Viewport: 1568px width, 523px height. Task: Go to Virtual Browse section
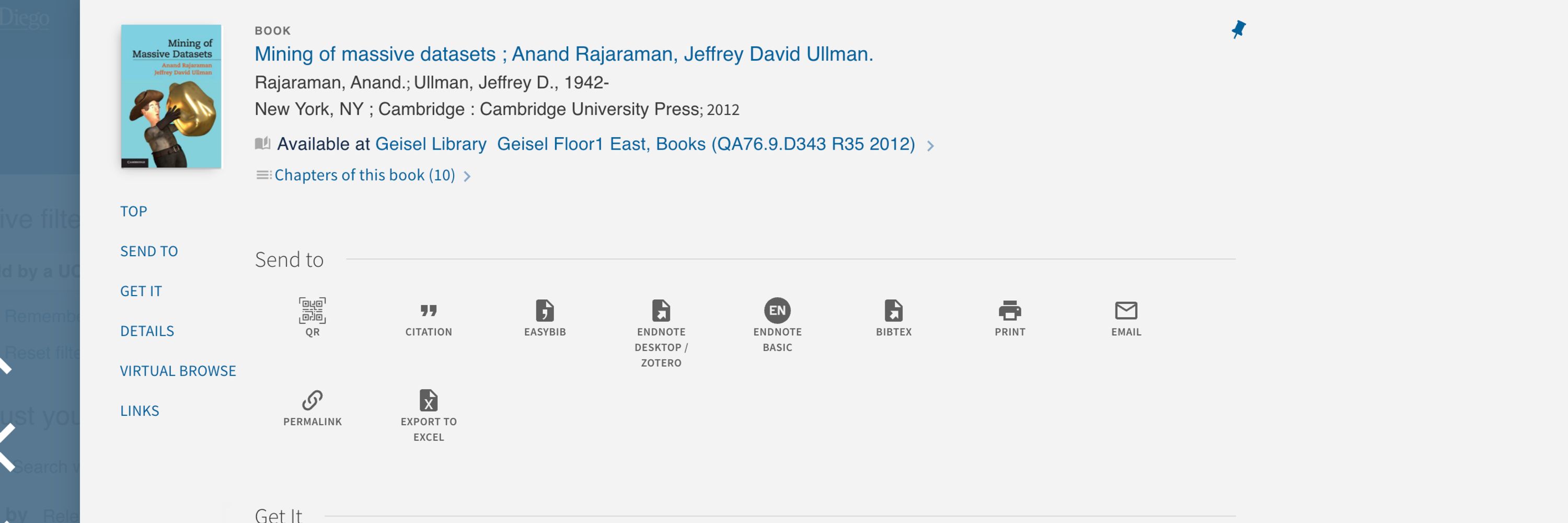pyautogui.click(x=178, y=371)
